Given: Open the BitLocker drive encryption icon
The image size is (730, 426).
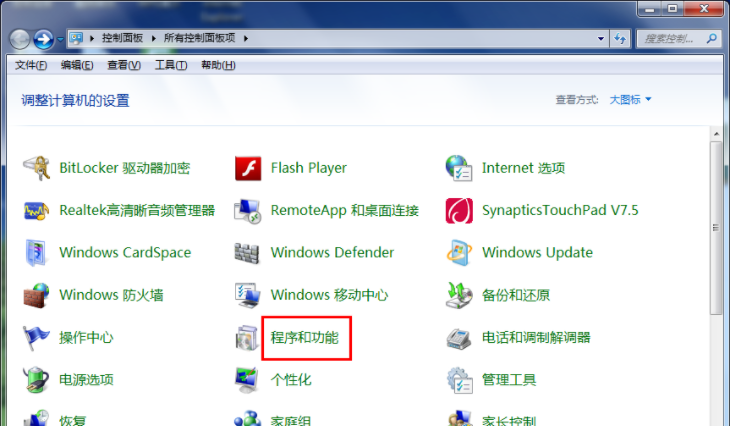Looking at the screenshot, I should click(x=36, y=168).
